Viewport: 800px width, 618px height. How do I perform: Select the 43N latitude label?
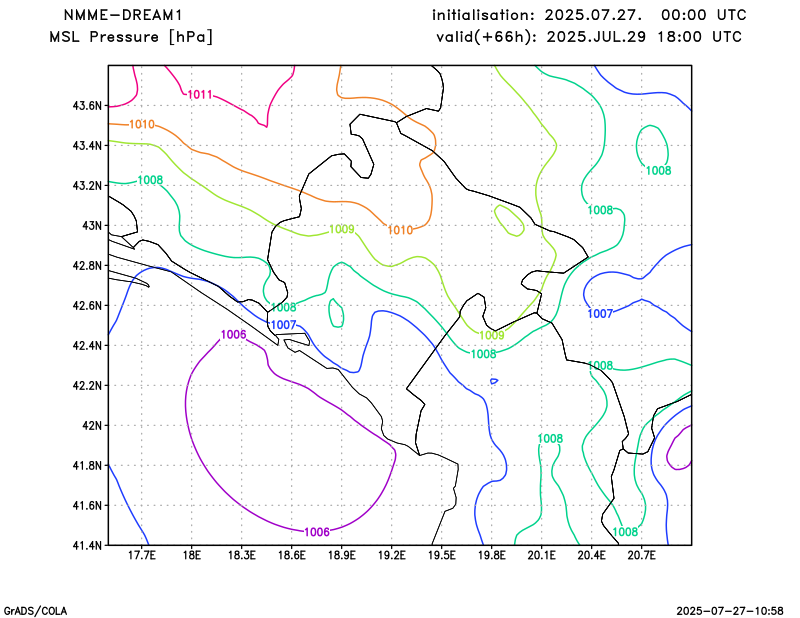(92, 226)
